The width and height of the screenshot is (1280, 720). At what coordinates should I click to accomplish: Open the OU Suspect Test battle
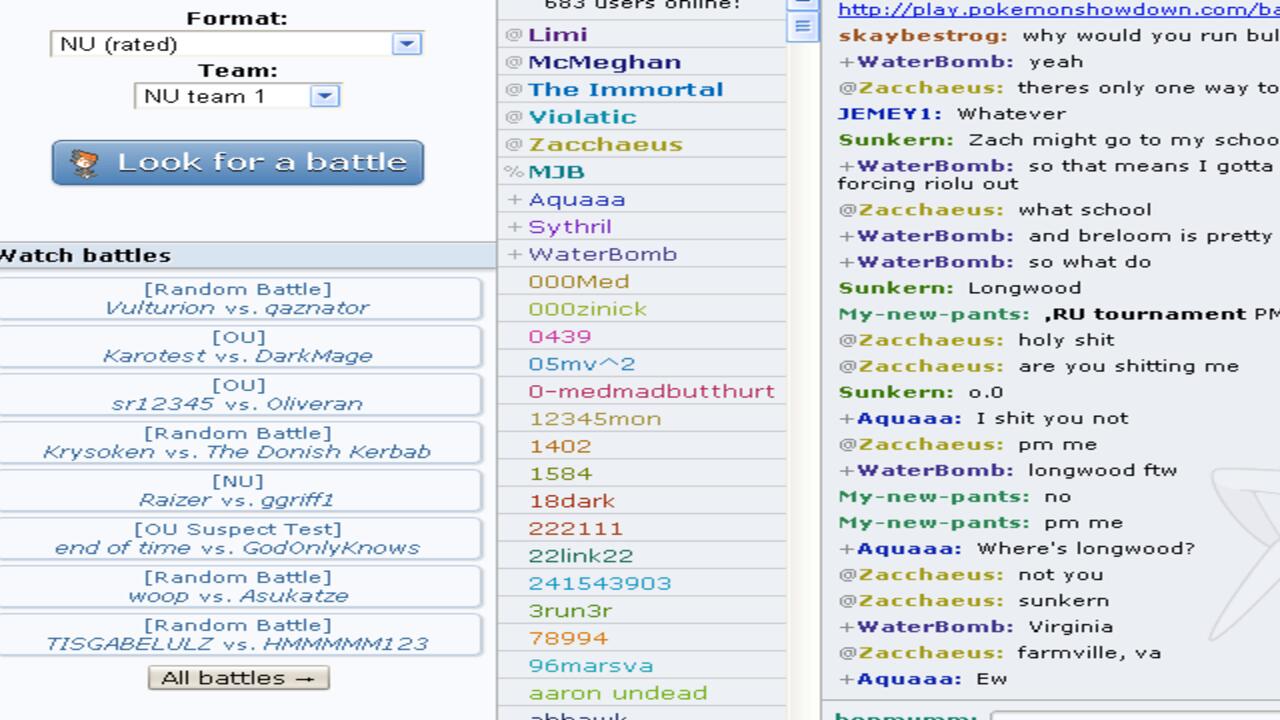[238, 539]
